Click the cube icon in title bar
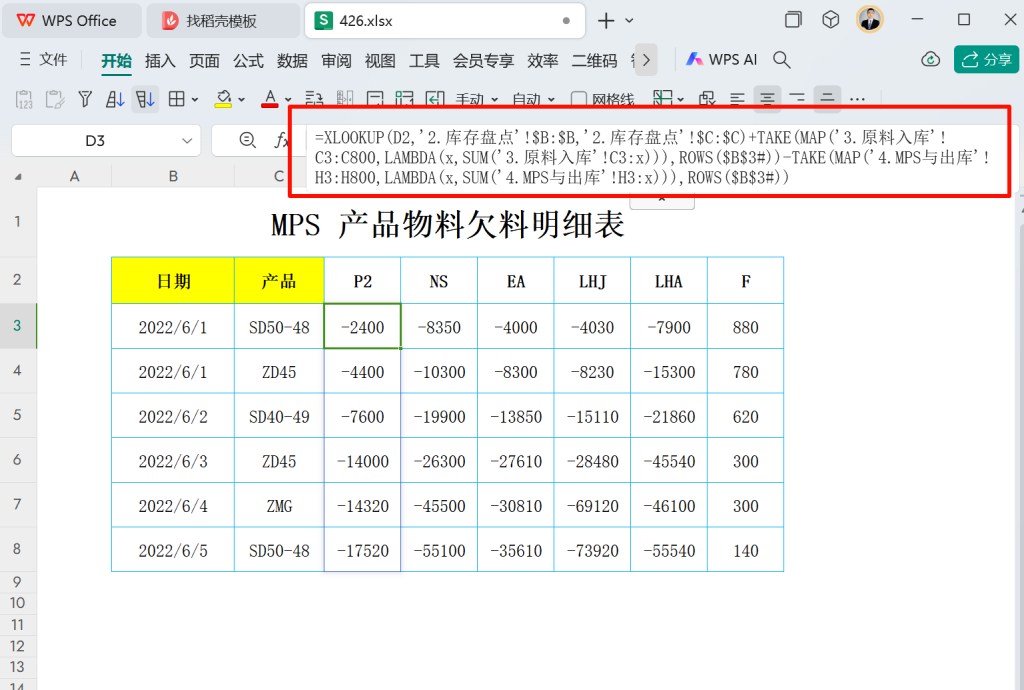 pyautogui.click(x=830, y=20)
